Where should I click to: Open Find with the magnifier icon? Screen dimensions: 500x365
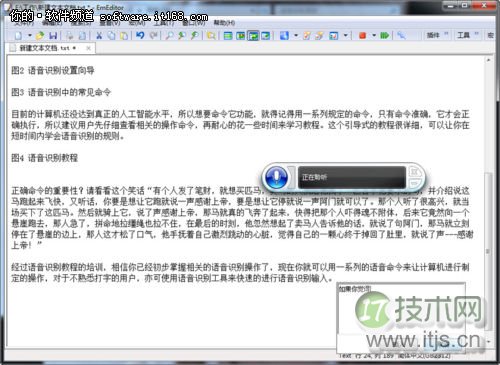coord(170,35)
